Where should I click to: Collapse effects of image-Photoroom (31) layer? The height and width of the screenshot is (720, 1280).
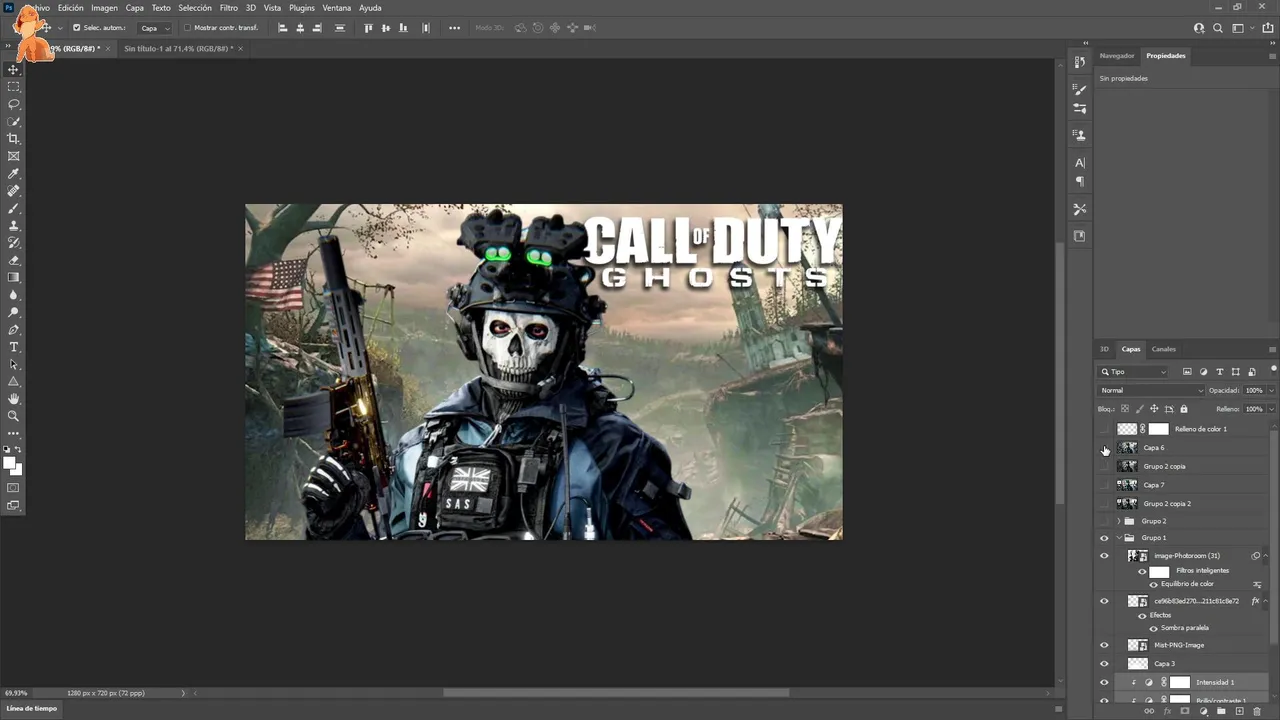1266,556
